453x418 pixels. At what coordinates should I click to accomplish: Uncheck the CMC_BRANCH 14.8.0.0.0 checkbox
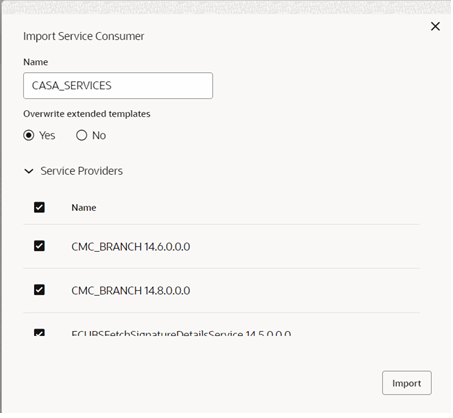point(39,290)
